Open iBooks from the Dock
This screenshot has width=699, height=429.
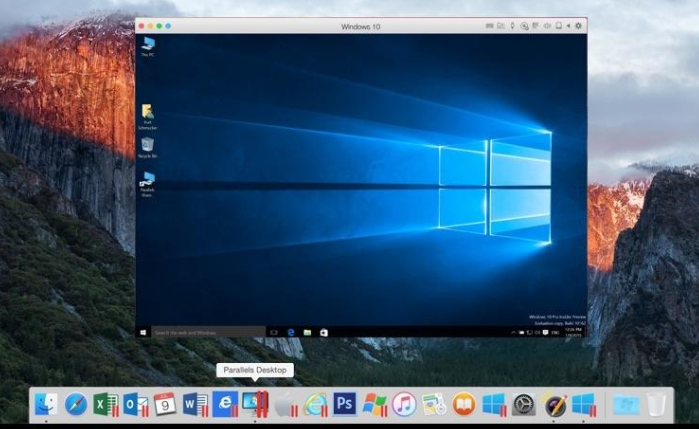pos(464,404)
